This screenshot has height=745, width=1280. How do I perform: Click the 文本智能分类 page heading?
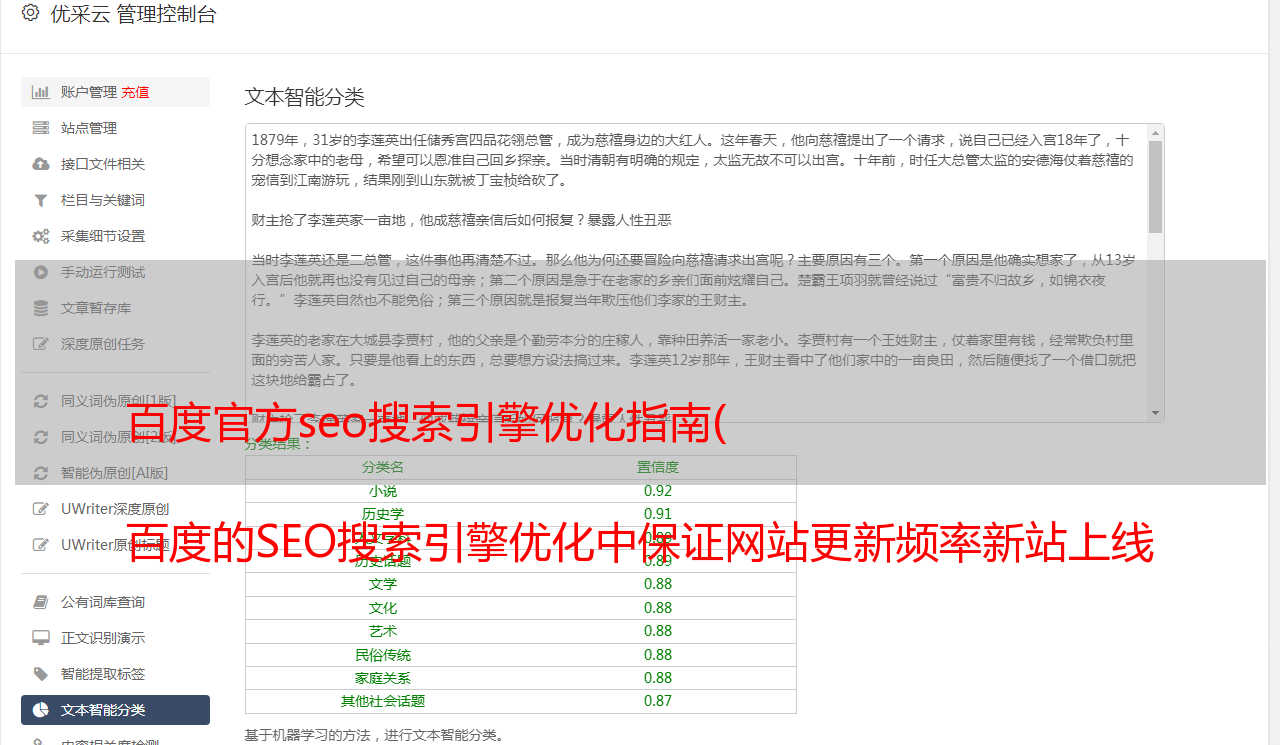tap(305, 97)
